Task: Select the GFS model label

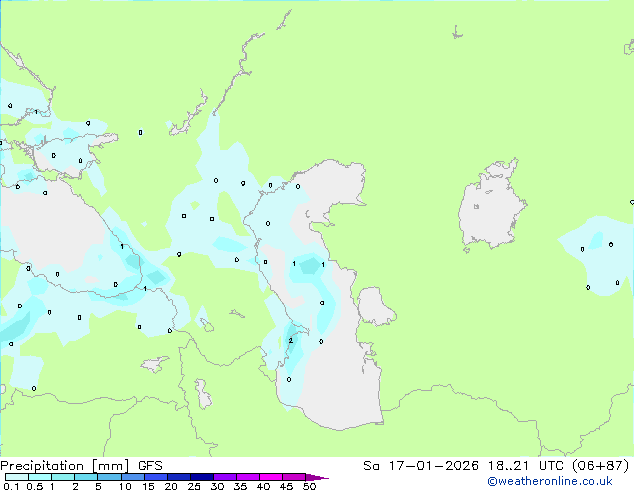Action: (x=151, y=465)
